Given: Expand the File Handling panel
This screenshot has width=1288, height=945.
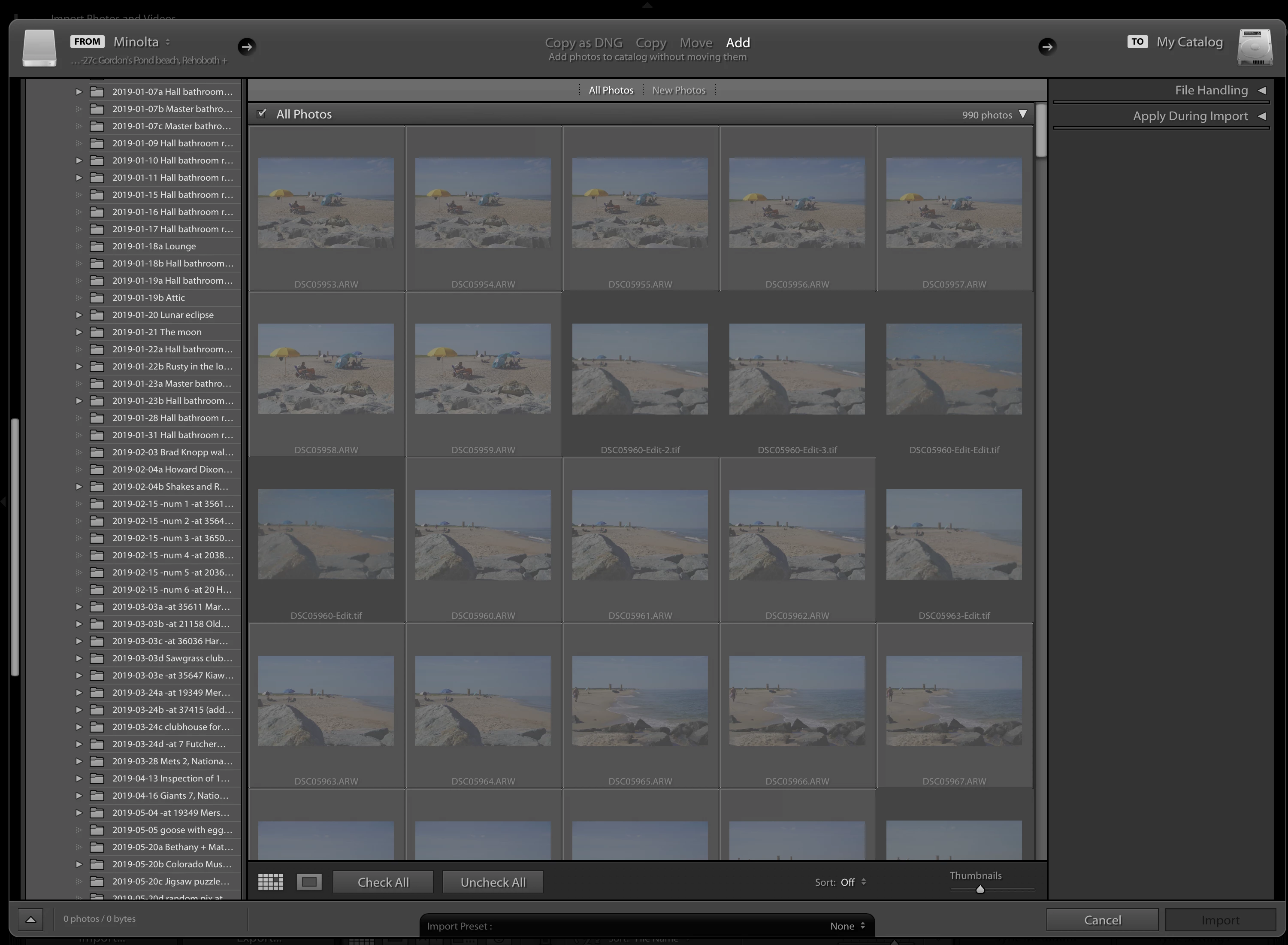Looking at the screenshot, I should [1211, 90].
